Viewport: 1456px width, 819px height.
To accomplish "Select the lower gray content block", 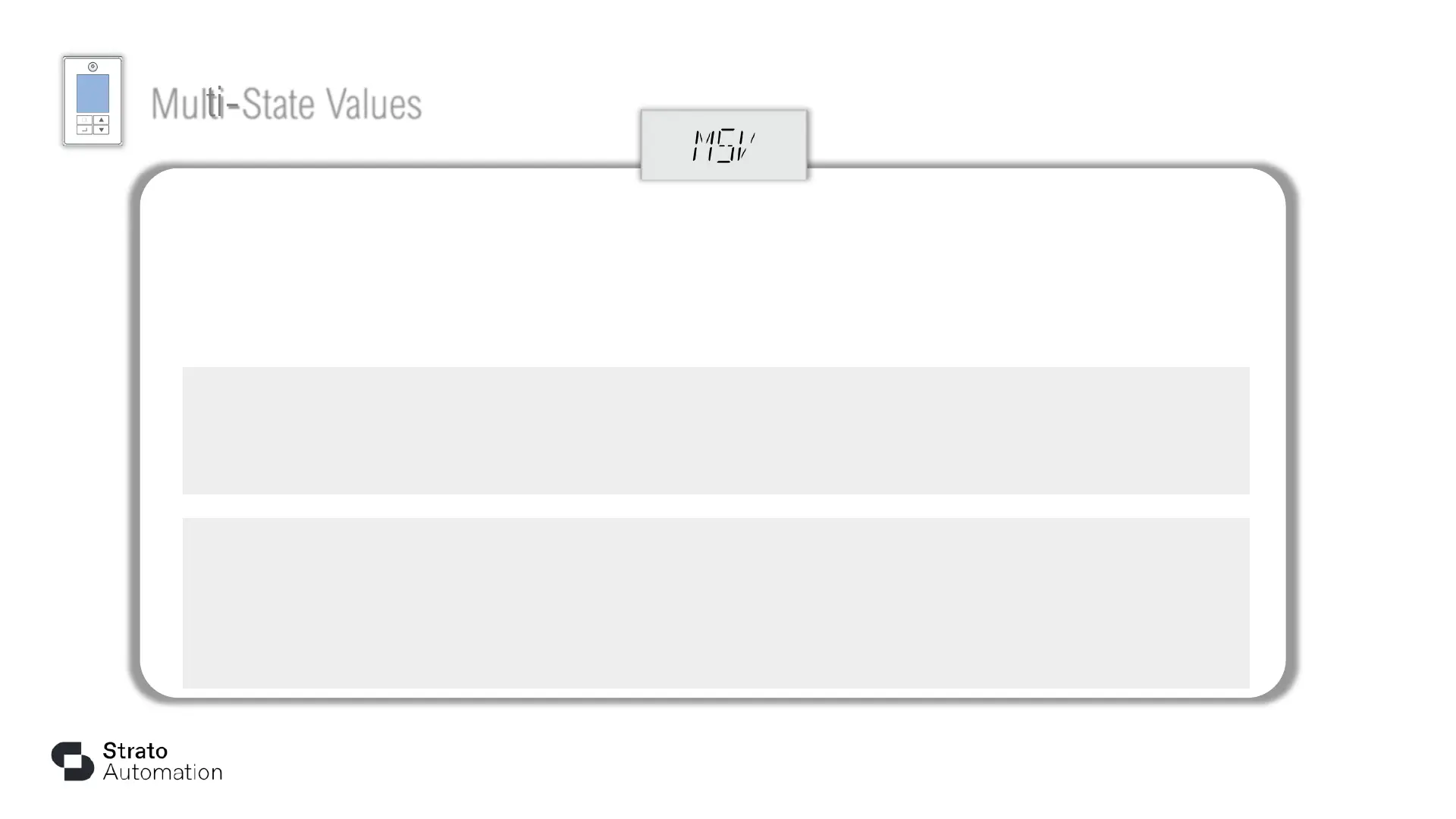I will coord(715,603).
